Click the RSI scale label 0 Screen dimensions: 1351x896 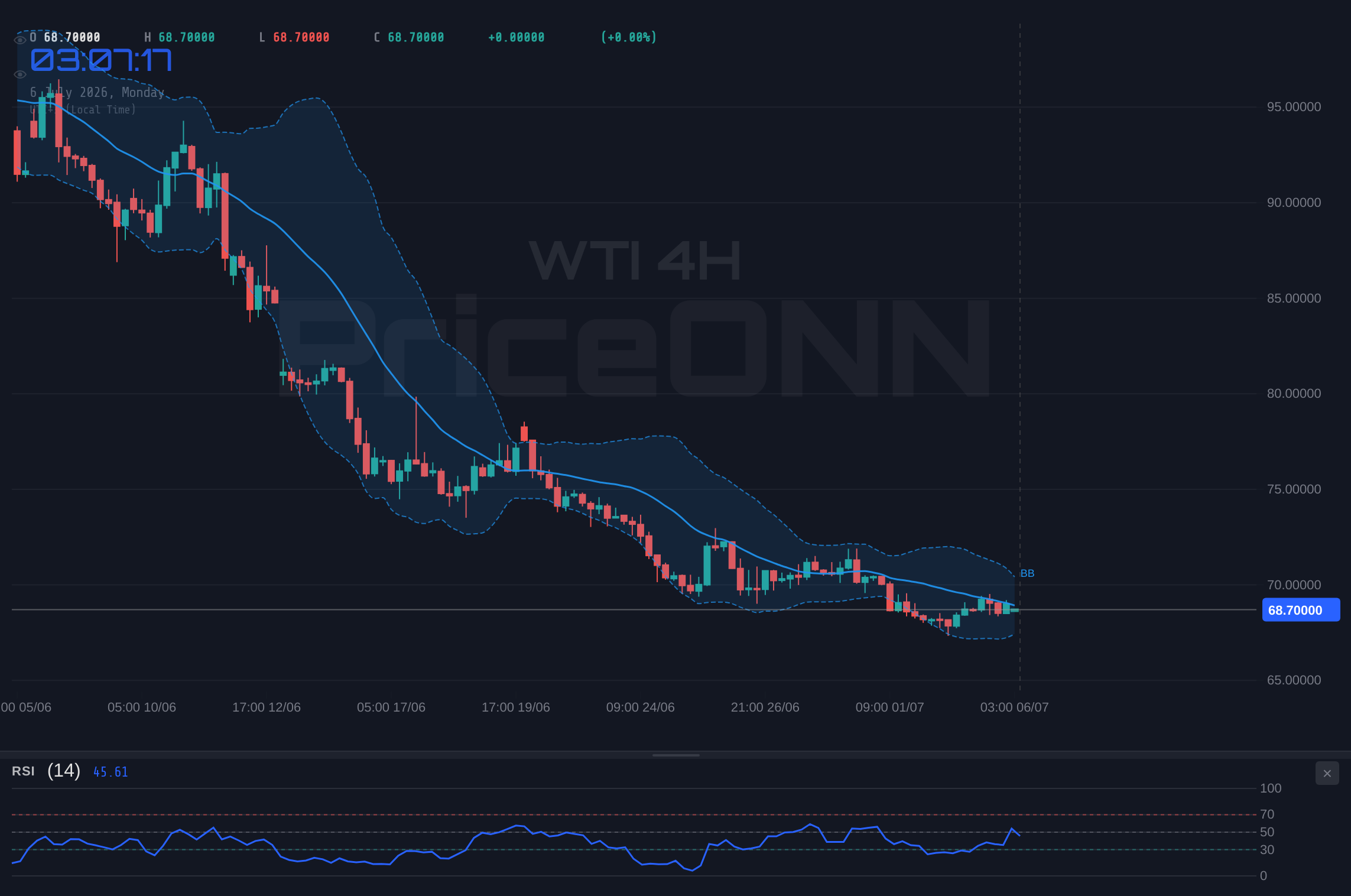(x=1264, y=876)
